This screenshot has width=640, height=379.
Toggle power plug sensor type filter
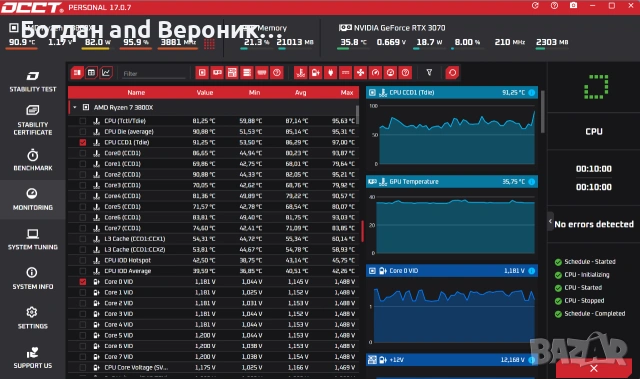point(331,73)
